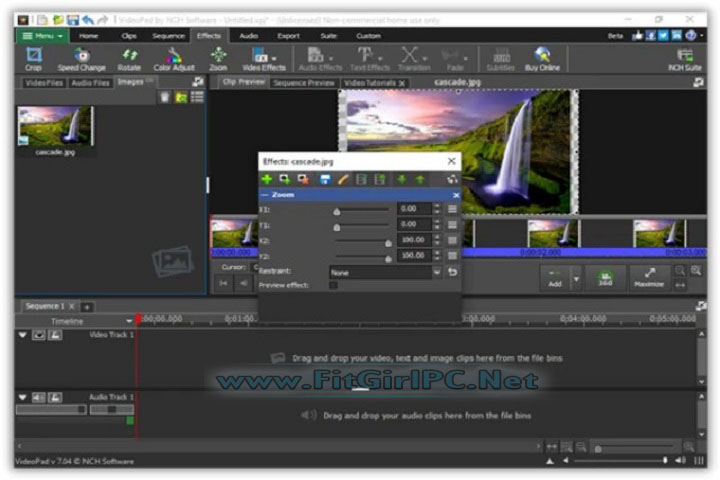
Task: Click the X1 zoom slider handle
Action: pyautogui.click(x=337, y=211)
